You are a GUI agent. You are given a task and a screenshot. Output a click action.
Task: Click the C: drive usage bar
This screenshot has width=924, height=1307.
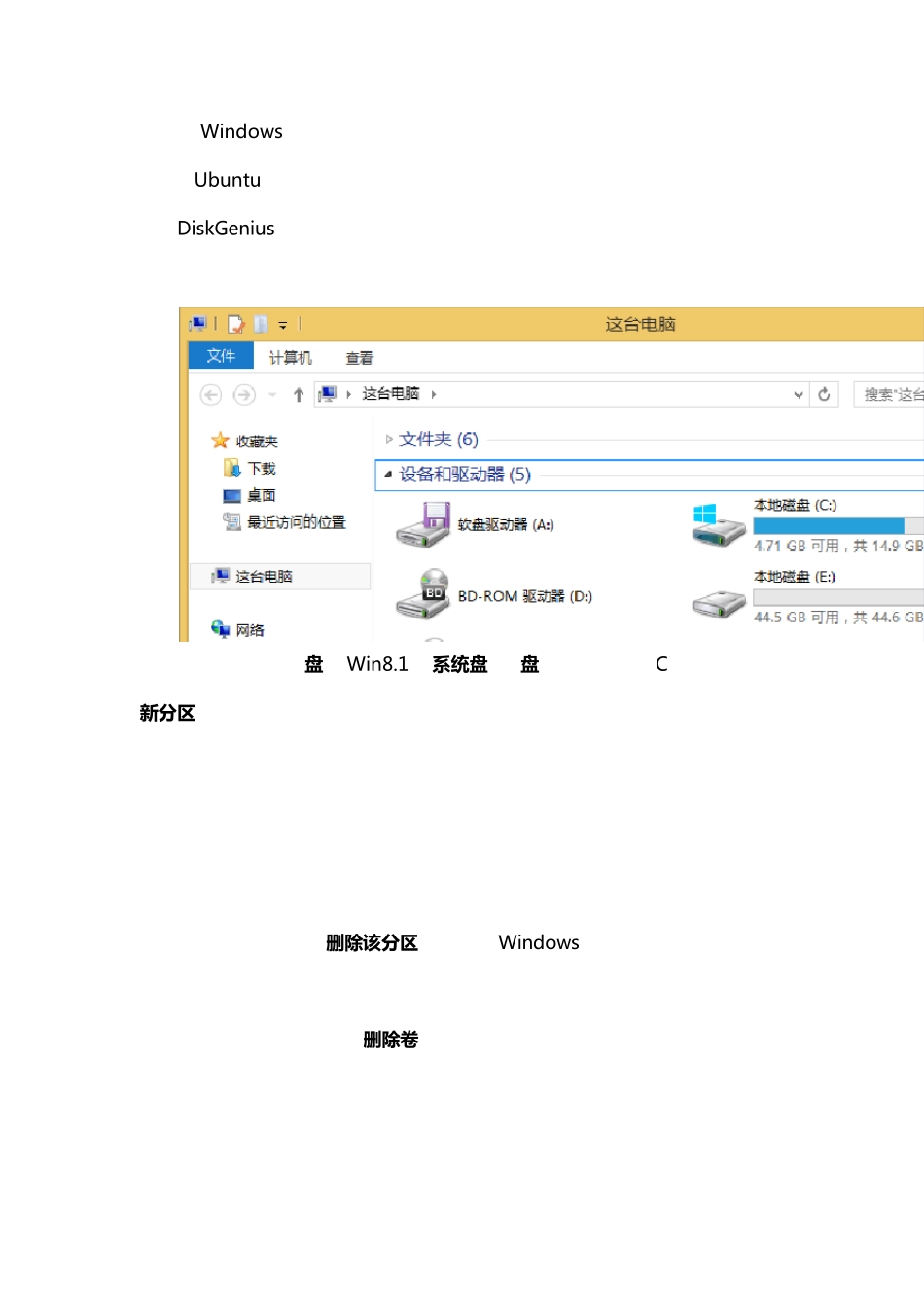click(838, 526)
